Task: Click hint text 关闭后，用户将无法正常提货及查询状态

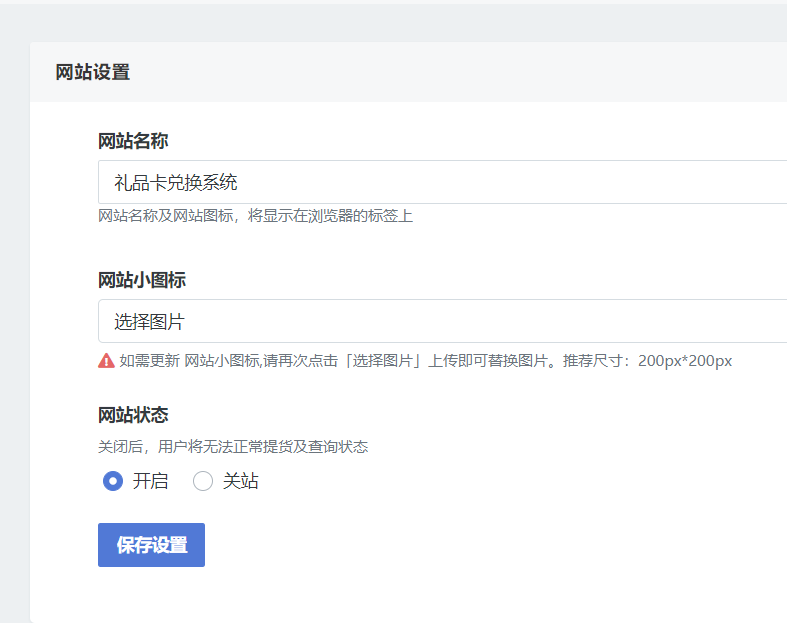Action: [x=233, y=446]
